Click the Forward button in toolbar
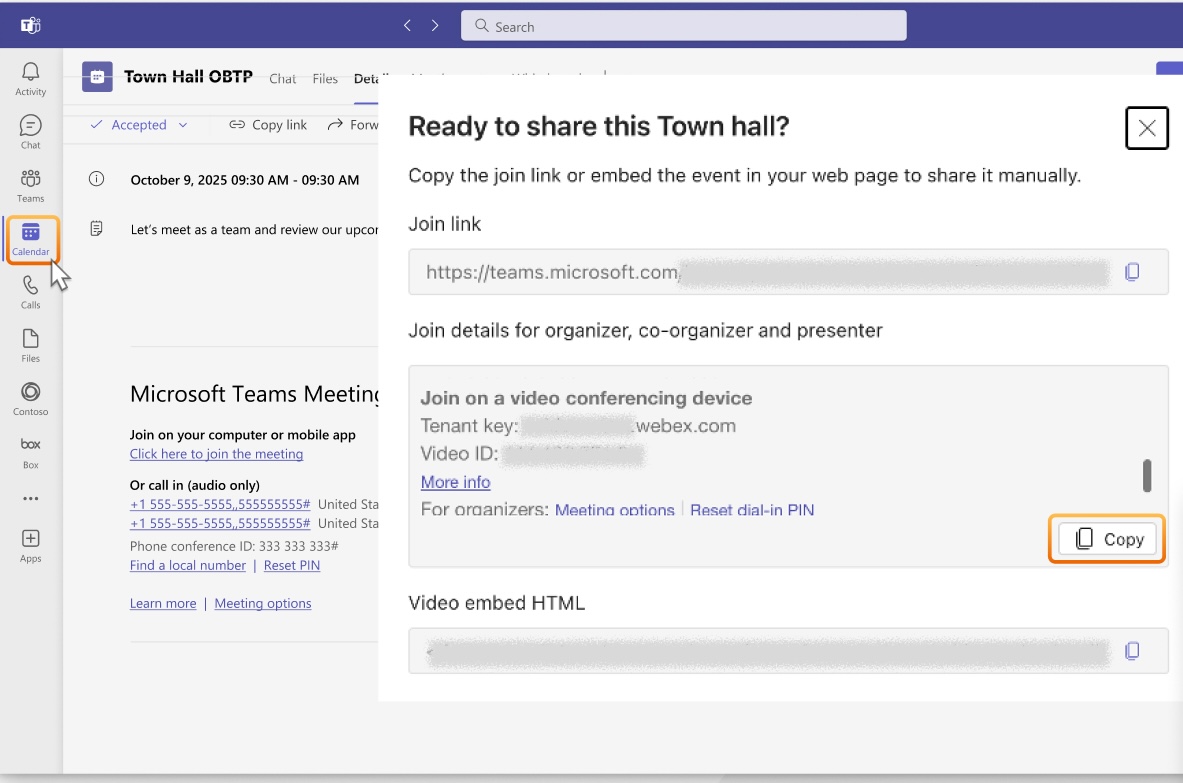Image resolution: width=1183 pixels, height=783 pixels. (x=352, y=124)
